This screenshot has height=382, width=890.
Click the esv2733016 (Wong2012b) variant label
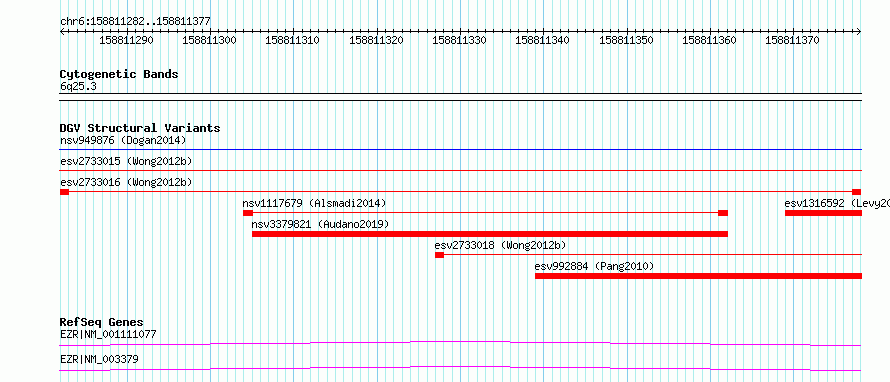[x=126, y=182]
